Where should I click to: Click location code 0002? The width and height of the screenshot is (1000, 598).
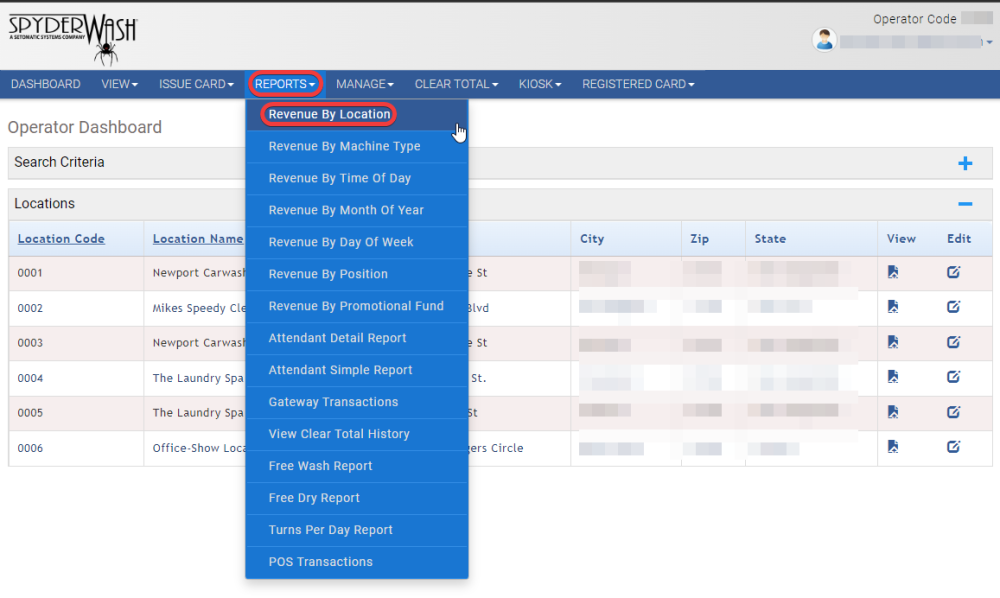click(30, 308)
